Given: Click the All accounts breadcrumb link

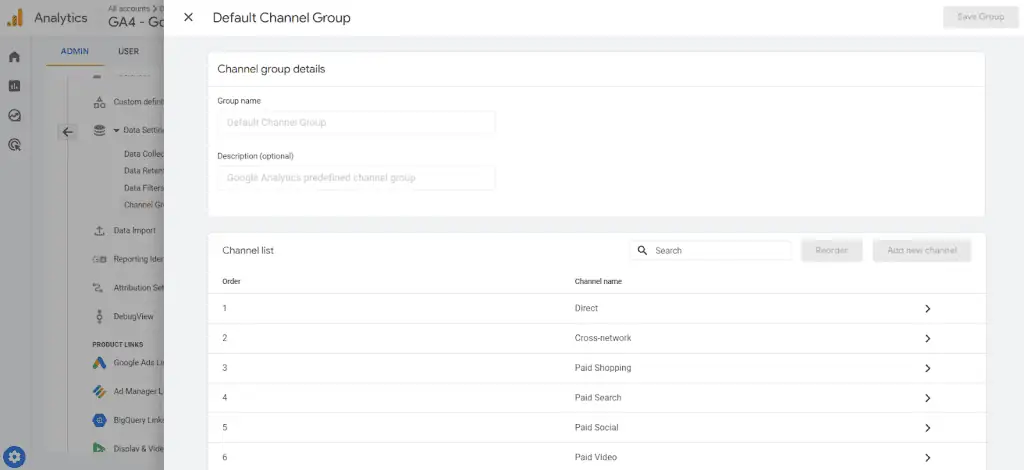Looking at the screenshot, I should 129,8.
